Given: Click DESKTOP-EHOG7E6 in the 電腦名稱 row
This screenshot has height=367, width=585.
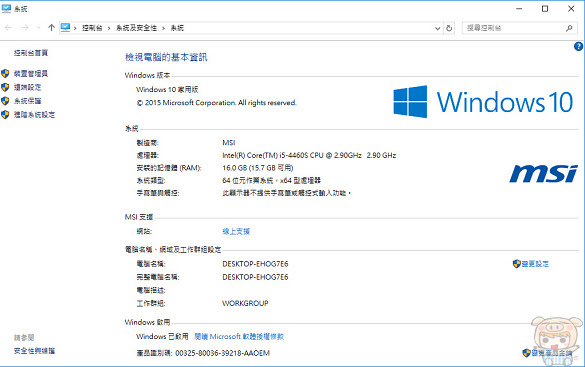Looking at the screenshot, I should coord(255,264).
